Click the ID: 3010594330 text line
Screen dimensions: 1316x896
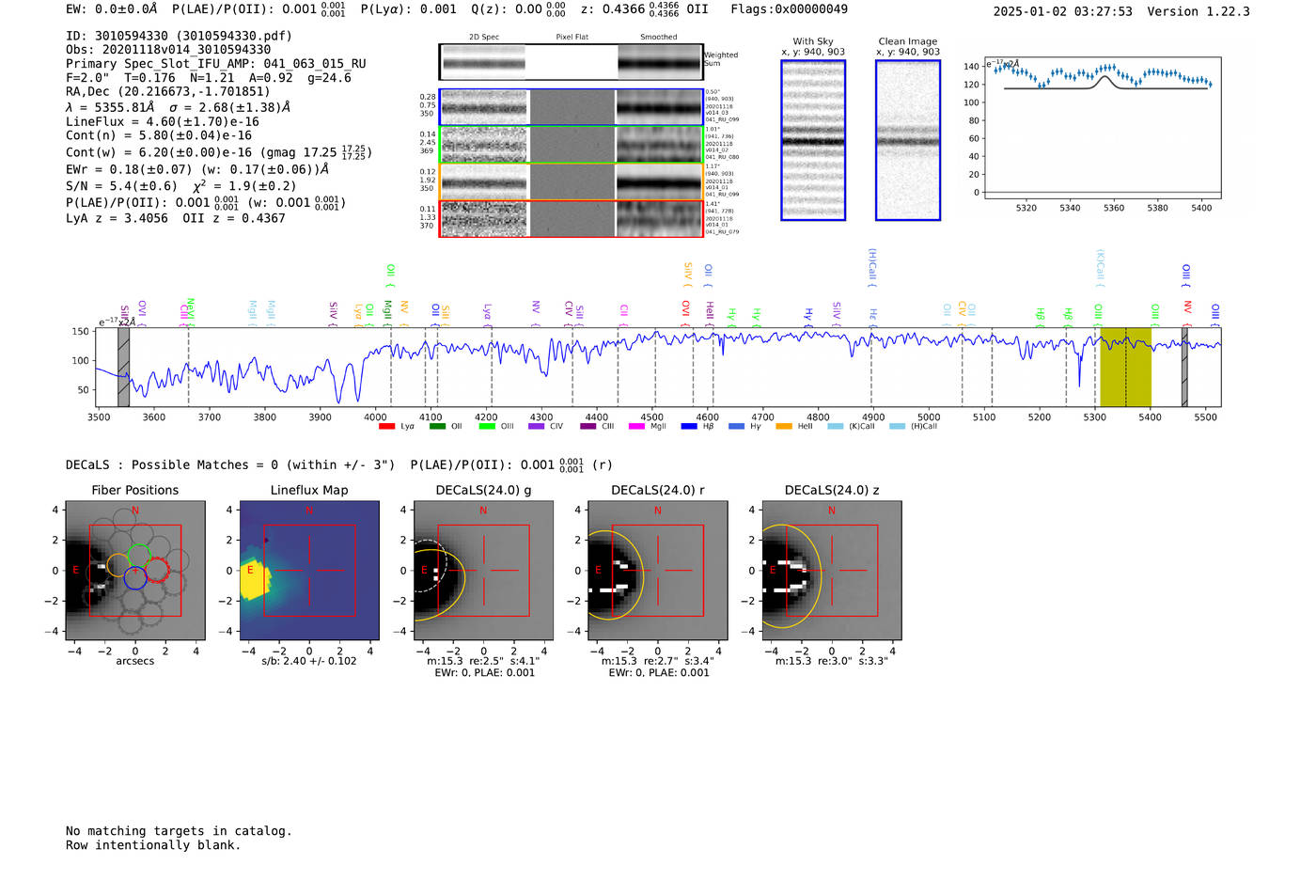click(x=179, y=36)
